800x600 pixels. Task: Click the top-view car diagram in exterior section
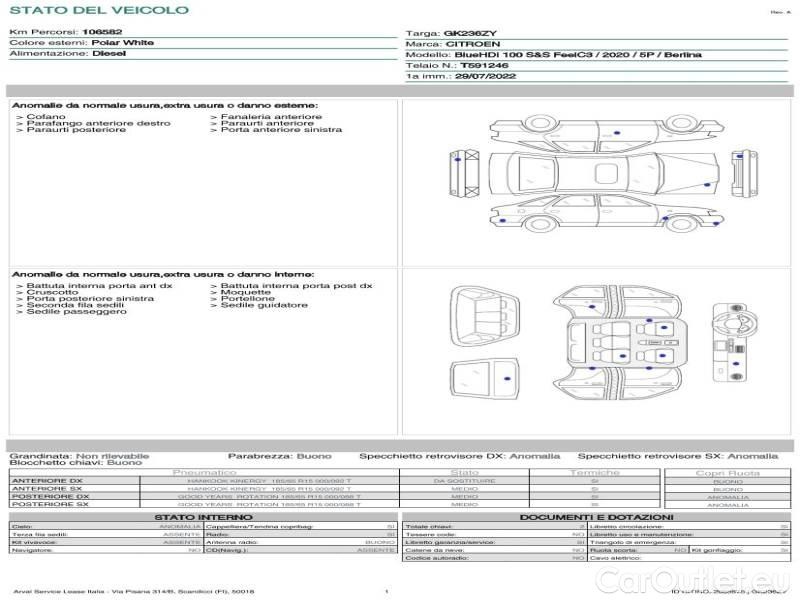pyautogui.click(x=598, y=174)
